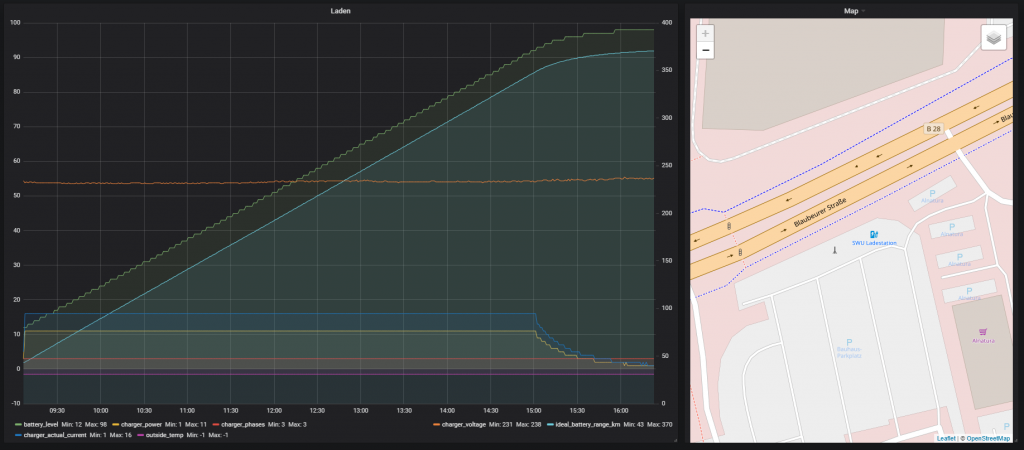Zoom in on the map
Viewport: 1024px width, 450px height.
(705, 33)
